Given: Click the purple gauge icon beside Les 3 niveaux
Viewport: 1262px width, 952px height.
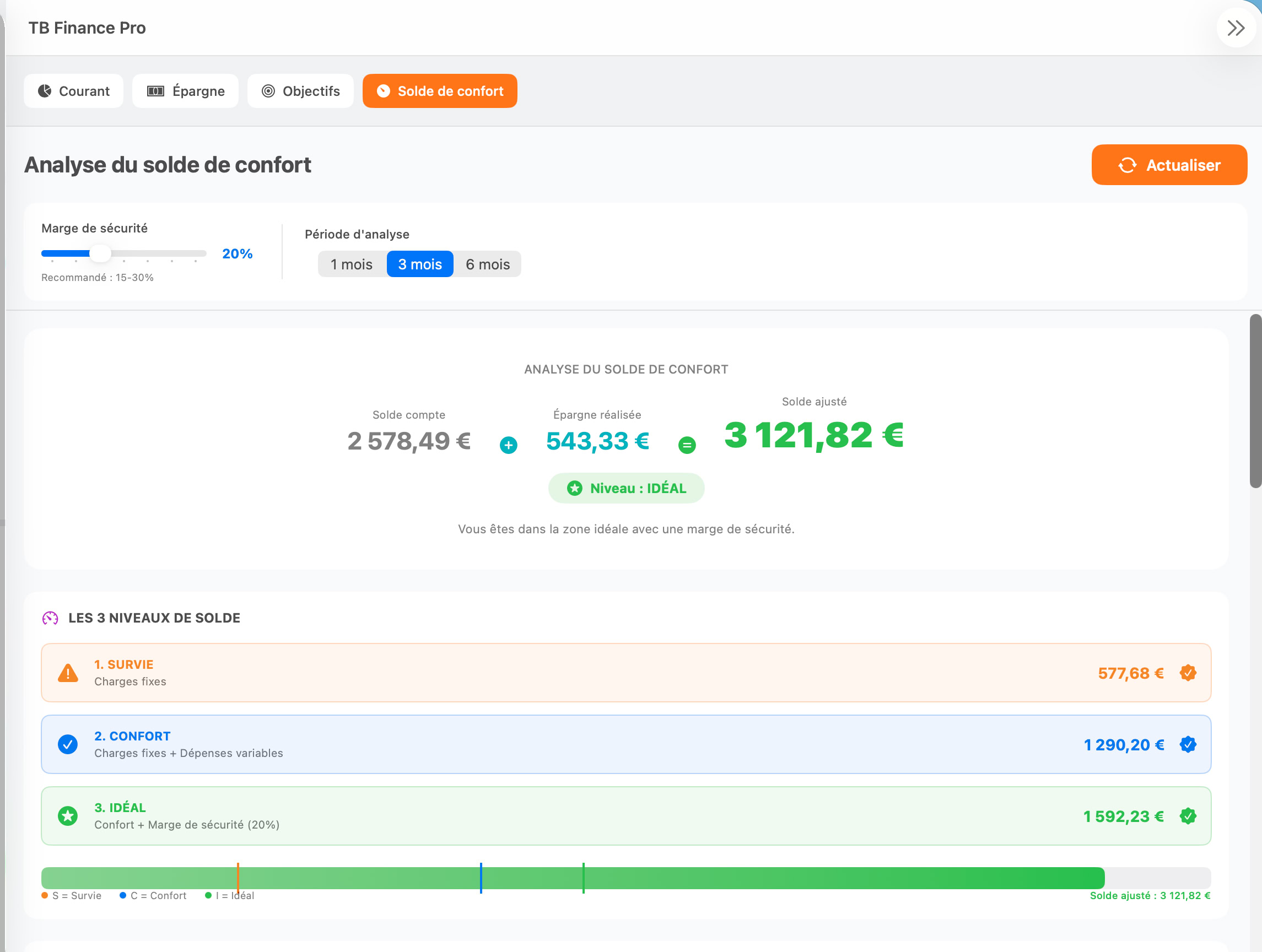Looking at the screenshot, I should tap(50, 618).
